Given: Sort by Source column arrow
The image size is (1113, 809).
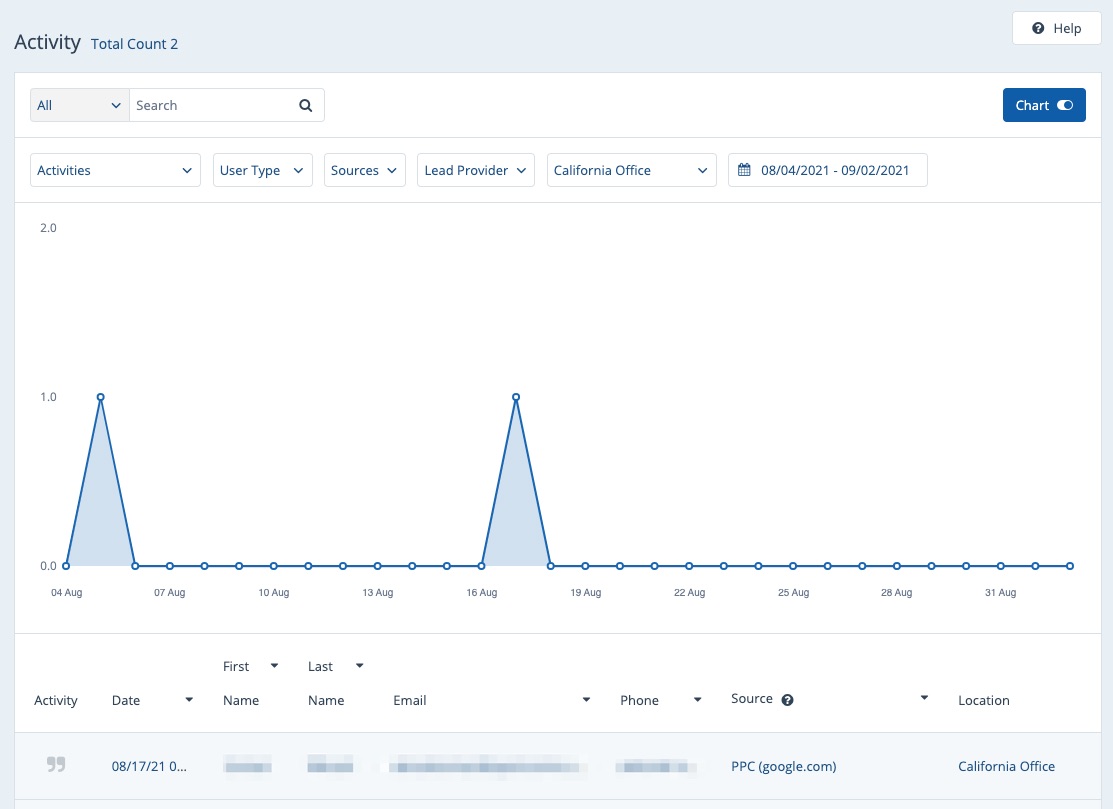Looking at the screenshot, I should [x=924, y=698].
